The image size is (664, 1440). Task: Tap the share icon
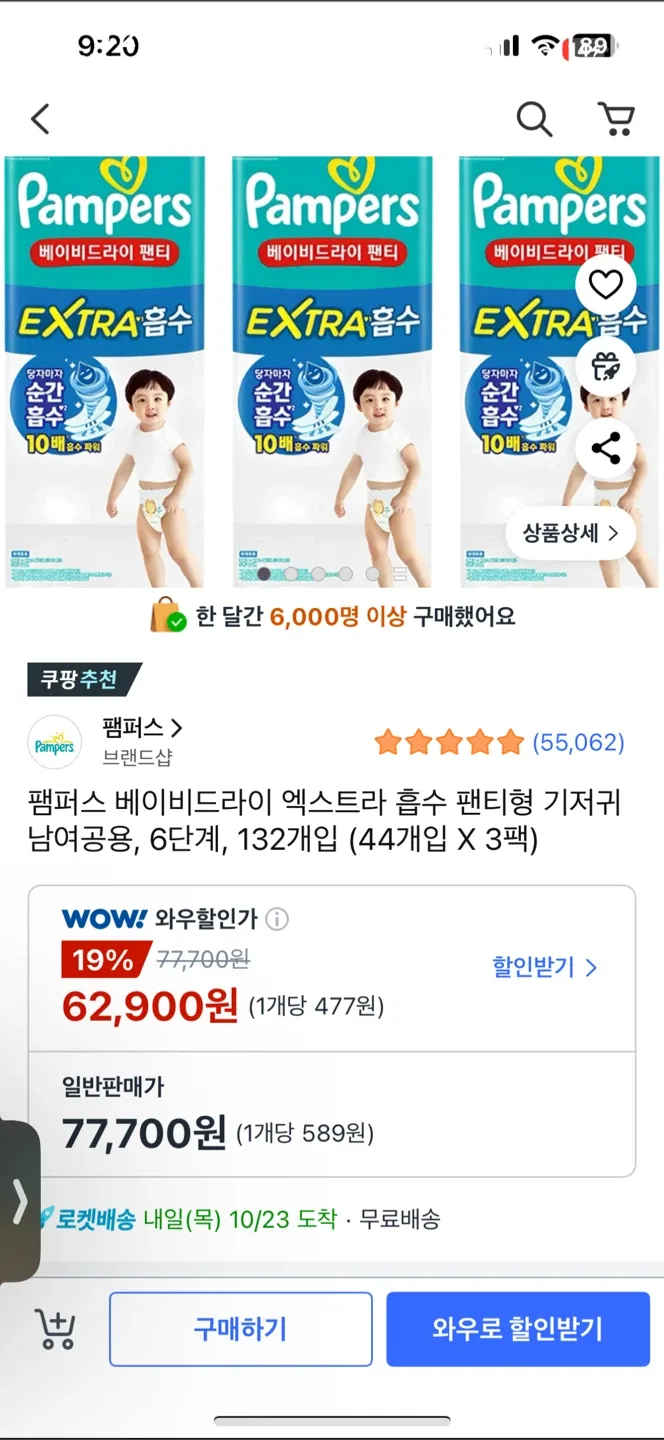click(x=606, y=449)
